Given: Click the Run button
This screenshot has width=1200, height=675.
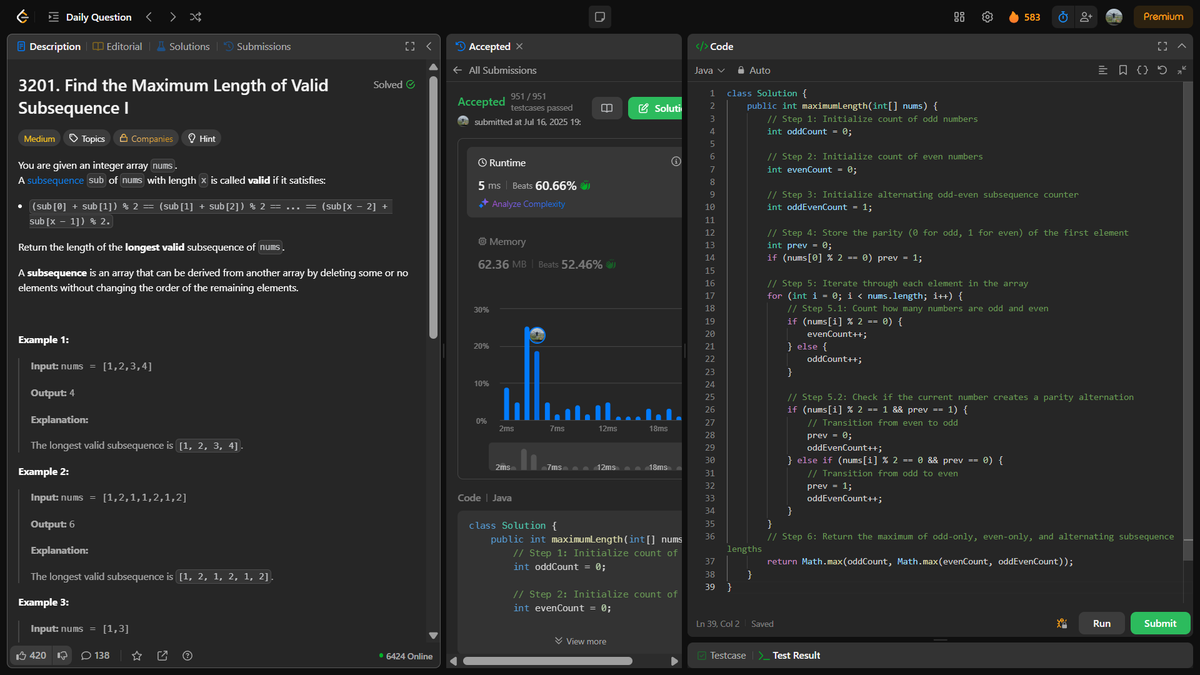Looking at the screenshot, I should [x=1101, y=623].
